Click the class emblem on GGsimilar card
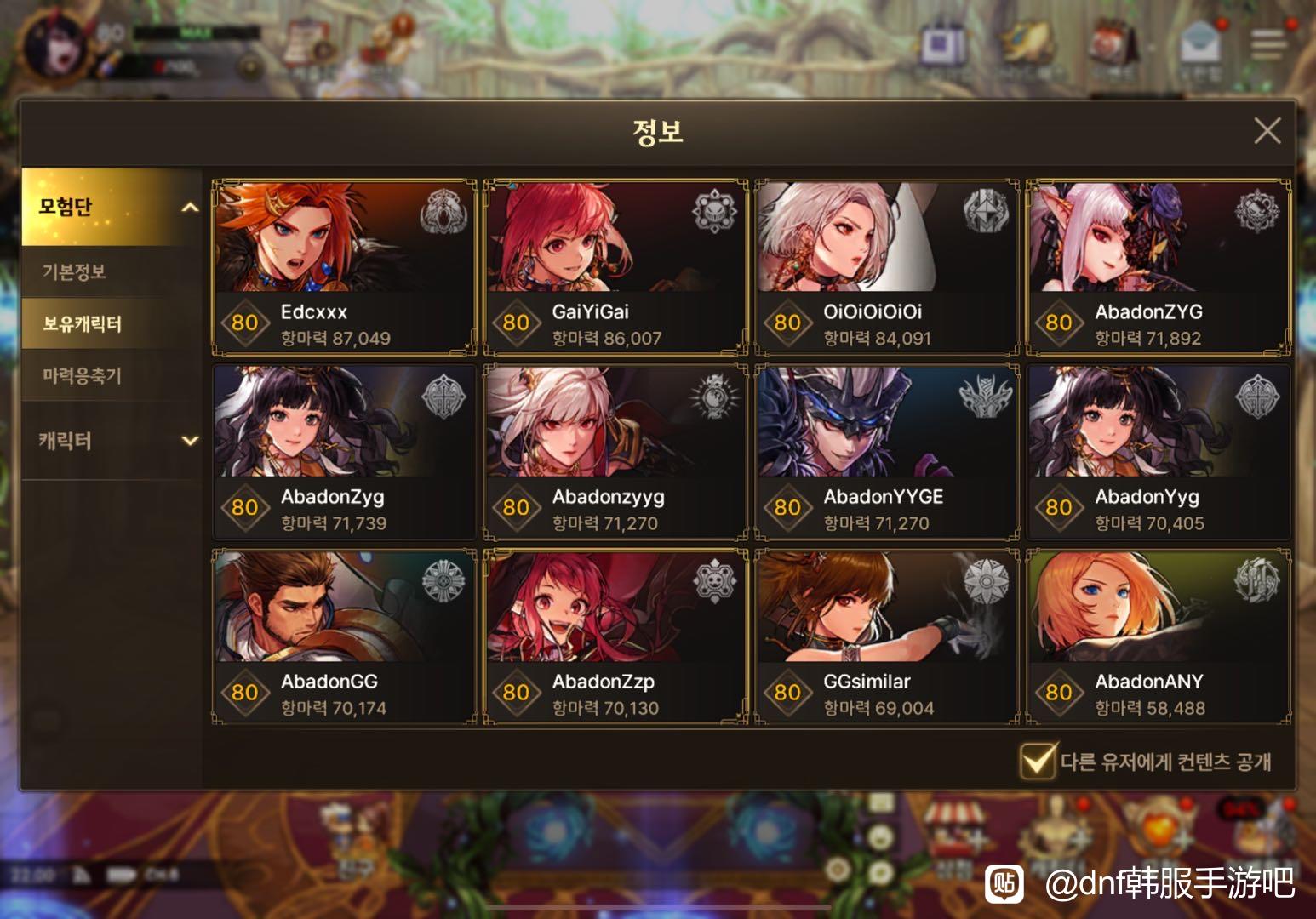 (x=986, y=582)
